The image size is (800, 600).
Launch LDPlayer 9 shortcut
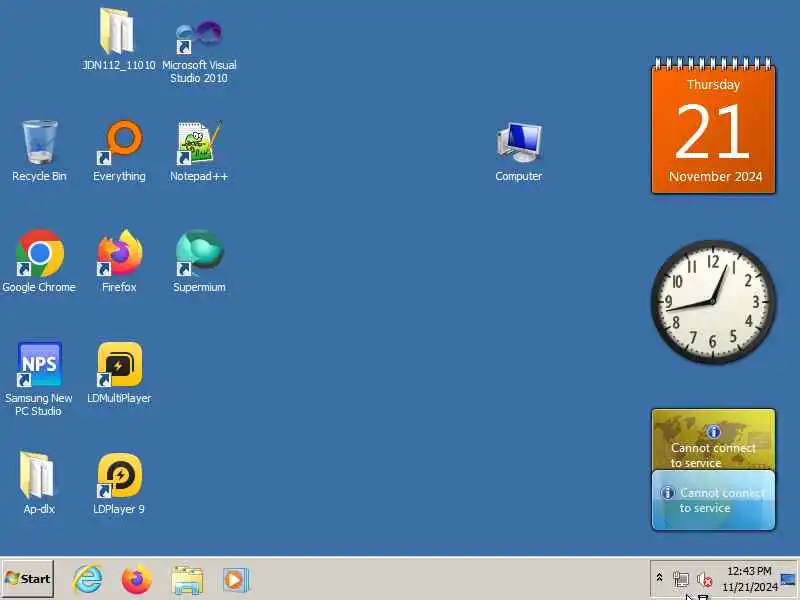pyautogui.click(x=119, y=483)
